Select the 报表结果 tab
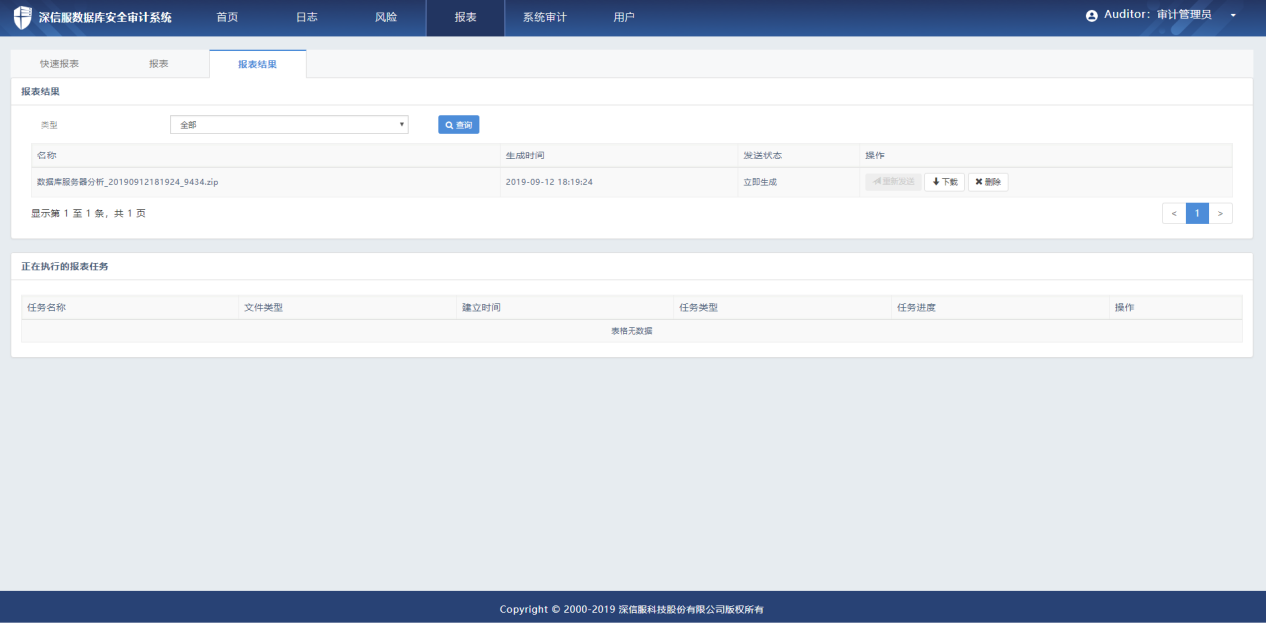The width and height of the screenshot is (1266, 624). click(257, 64)
